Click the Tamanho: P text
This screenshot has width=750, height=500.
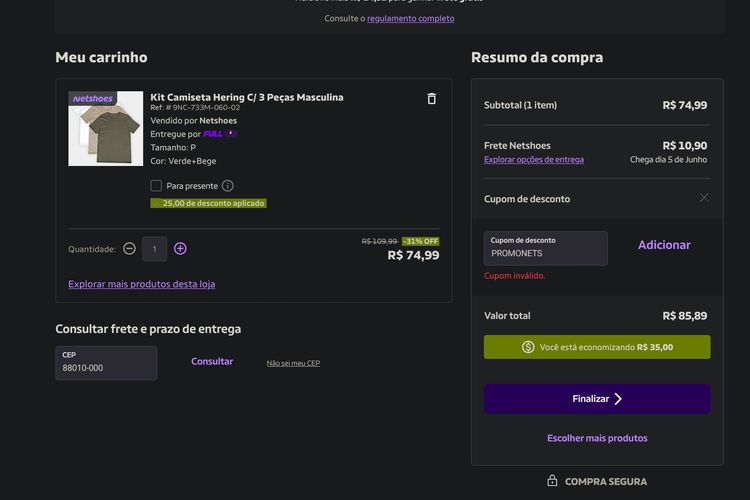(173, 147)
